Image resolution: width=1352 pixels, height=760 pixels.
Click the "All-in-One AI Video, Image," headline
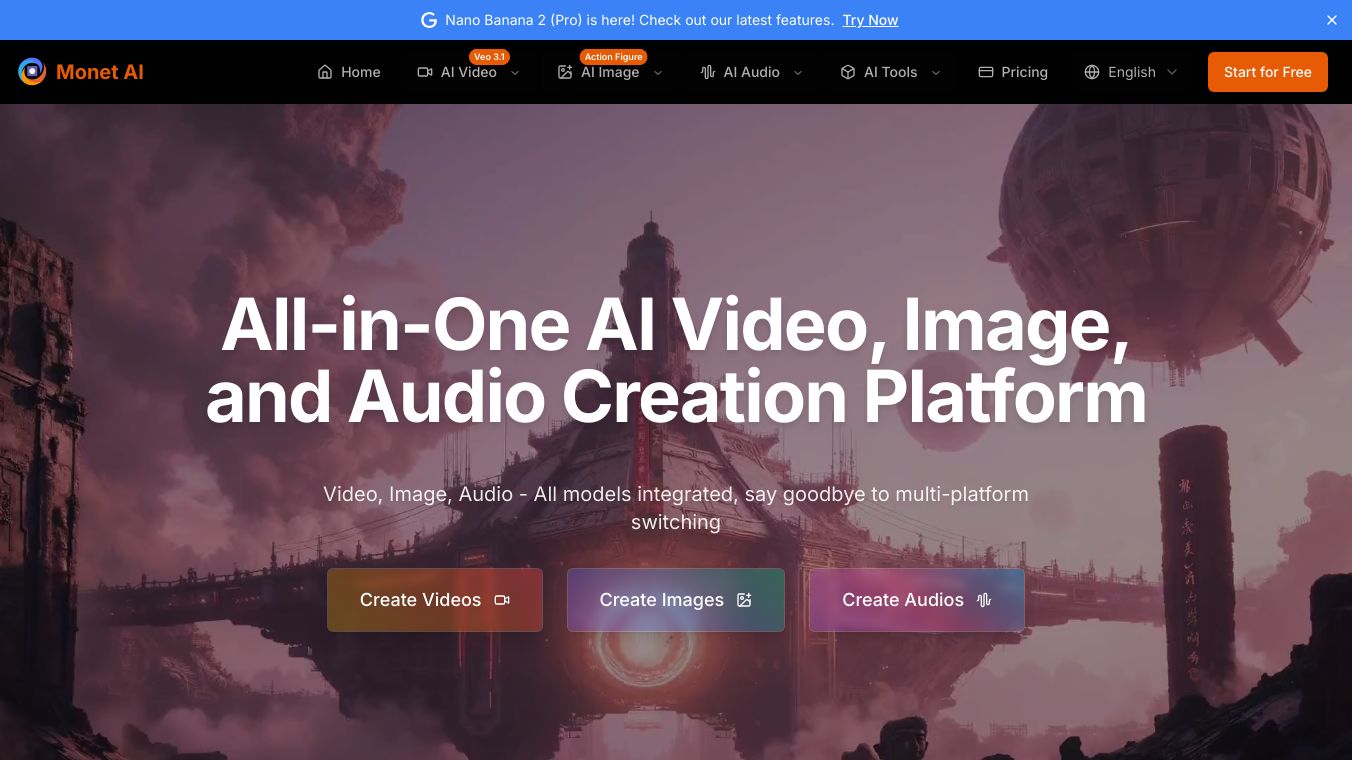[x=676, y=326]
